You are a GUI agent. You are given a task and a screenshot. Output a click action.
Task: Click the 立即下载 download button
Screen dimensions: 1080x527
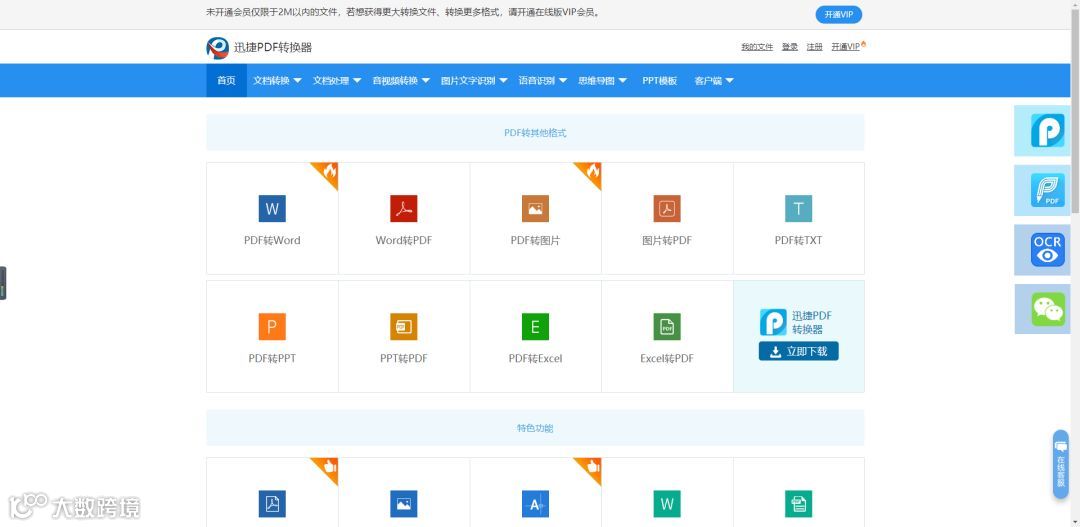pyautogui.click(x=798, y=351)
